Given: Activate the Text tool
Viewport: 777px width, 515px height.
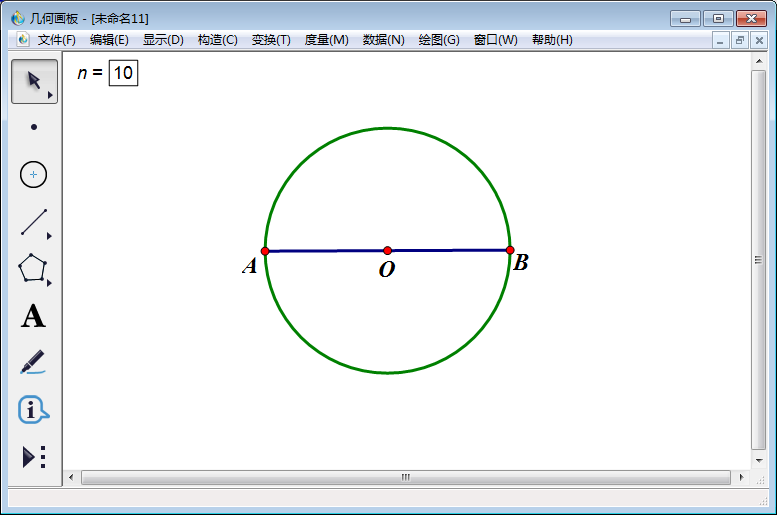Looking at the screenshot, I should tap(34, 317).
